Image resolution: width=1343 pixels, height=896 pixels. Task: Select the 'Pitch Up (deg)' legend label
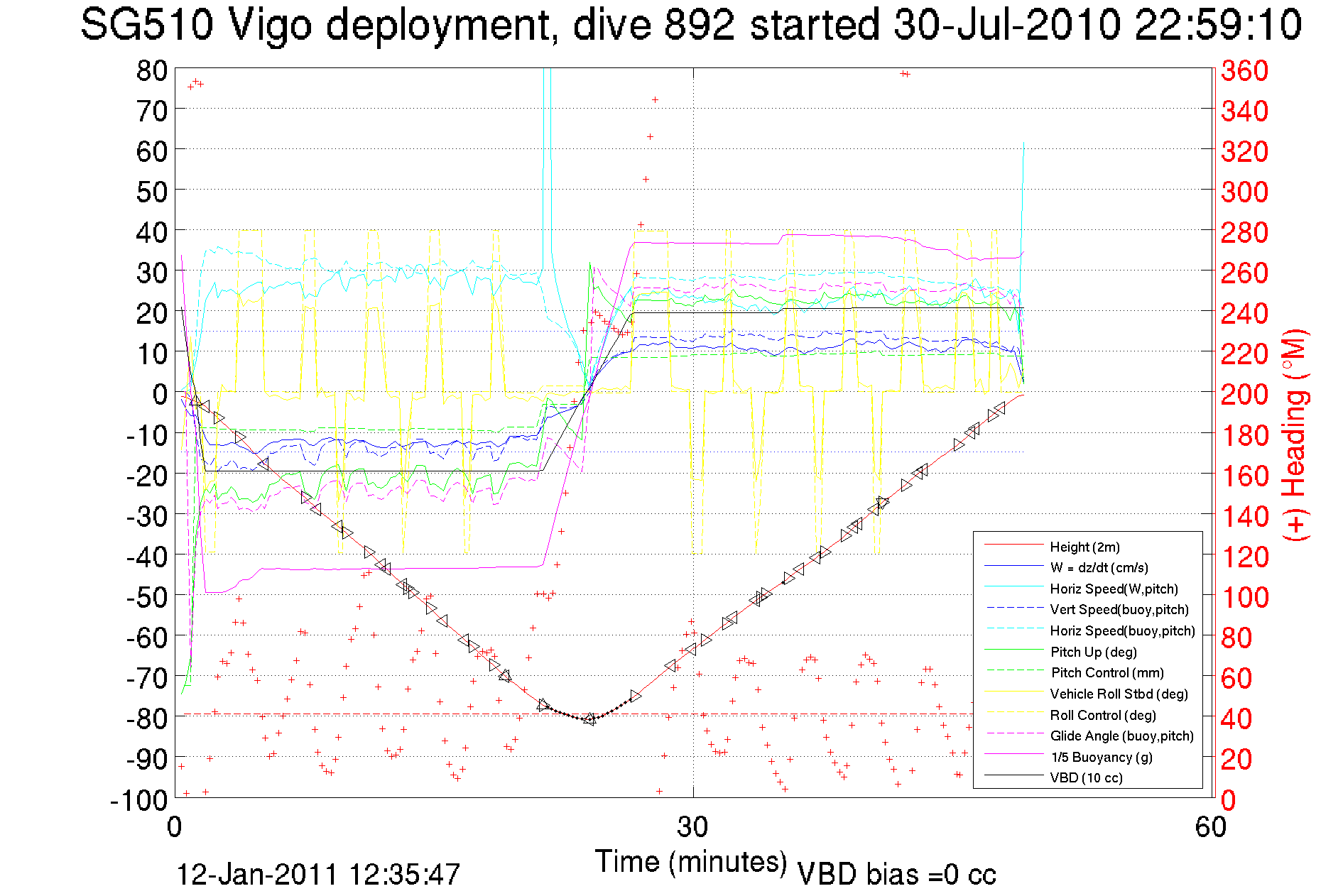1093,652
